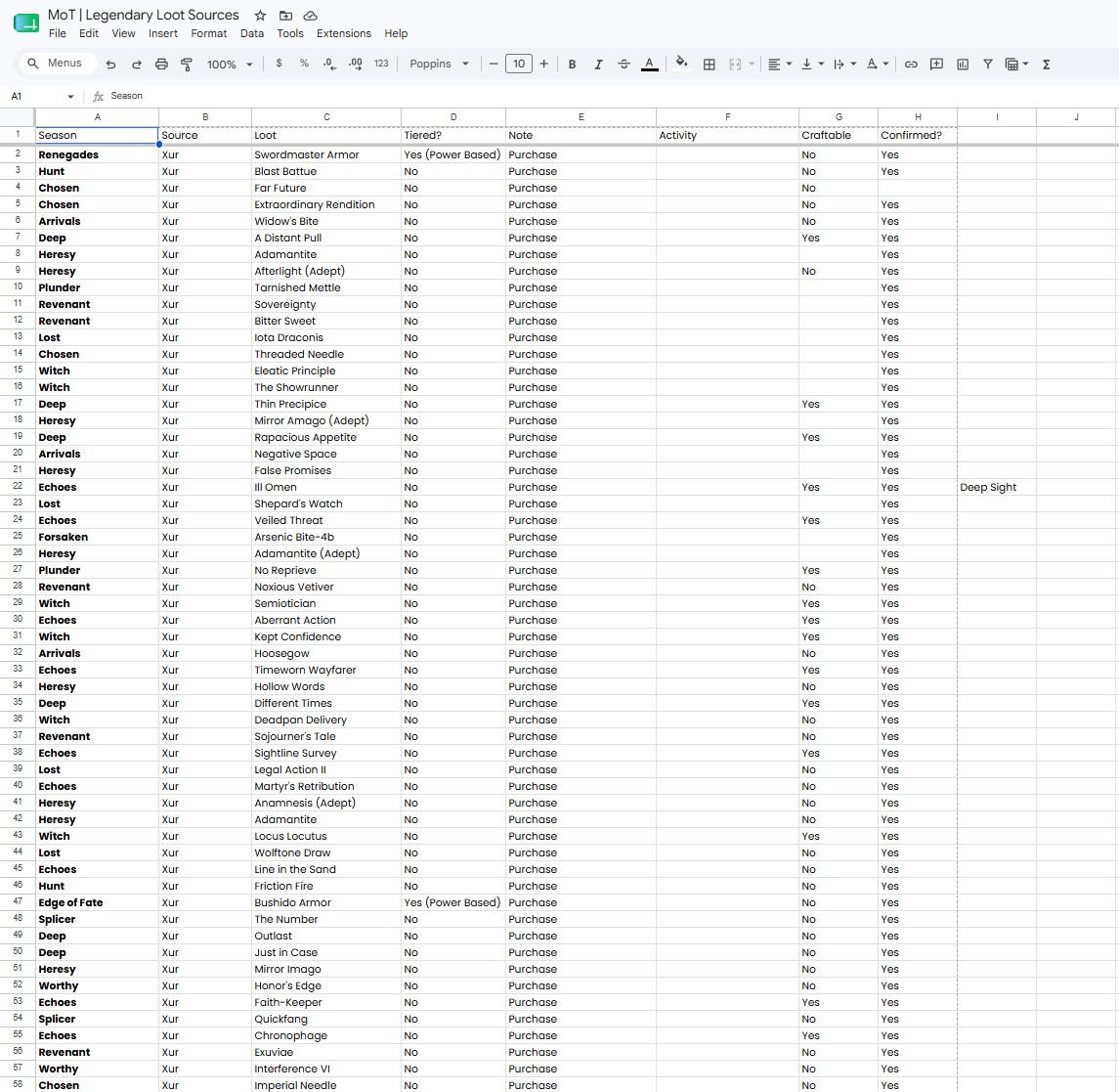Select the 'Confirmed?' header cell
The width and height of the screenshot is (1119, 1092).
coord(917,135)
